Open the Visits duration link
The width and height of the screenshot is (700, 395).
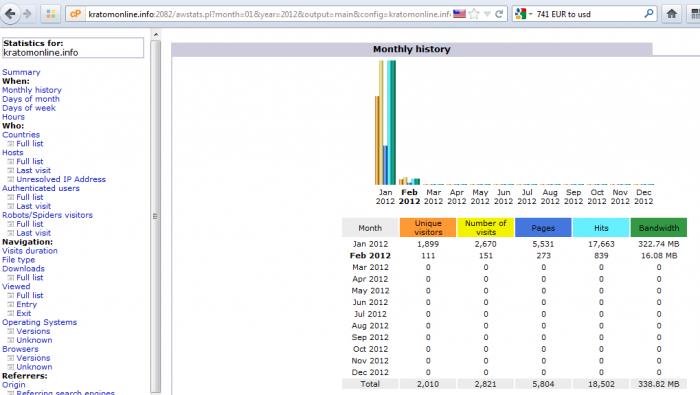pyautogui.click(x=30, y=250)
